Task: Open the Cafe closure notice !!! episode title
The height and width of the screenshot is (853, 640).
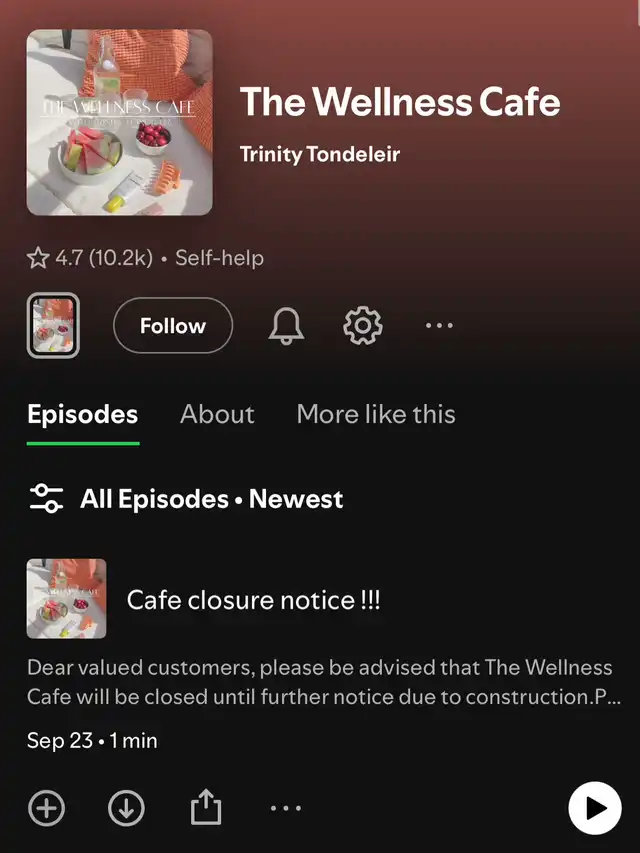Action: 254,600
